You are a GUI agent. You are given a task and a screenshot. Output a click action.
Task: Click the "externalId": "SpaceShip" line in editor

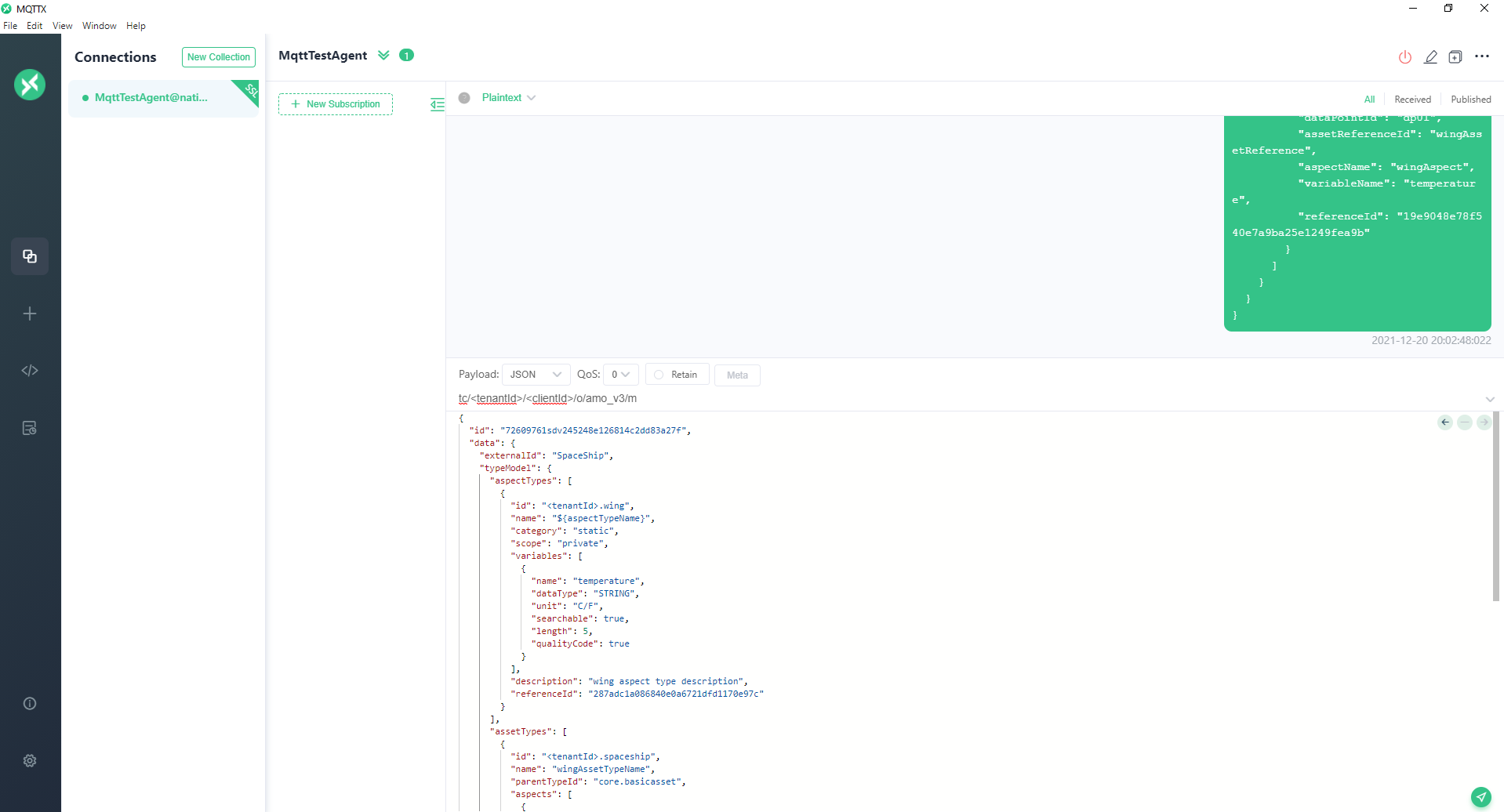[x=546, y=455]
